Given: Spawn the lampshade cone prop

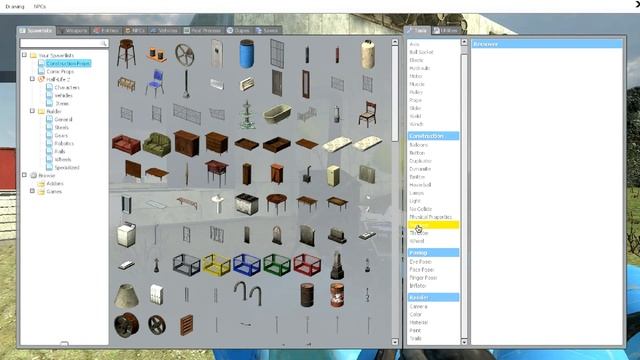Looking at the screenshot, I should 126,296.
